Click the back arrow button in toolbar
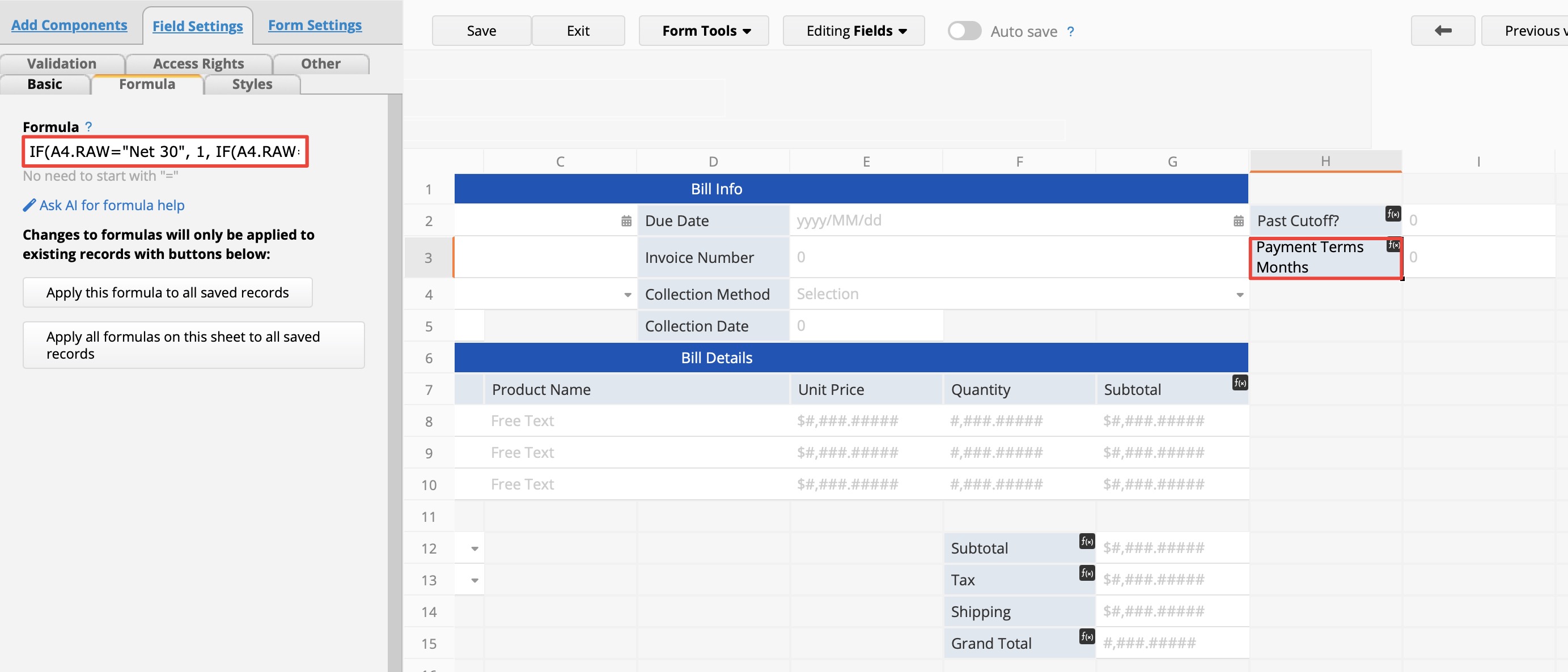This screenshot has width=1568, height=672. (1442, 31)
